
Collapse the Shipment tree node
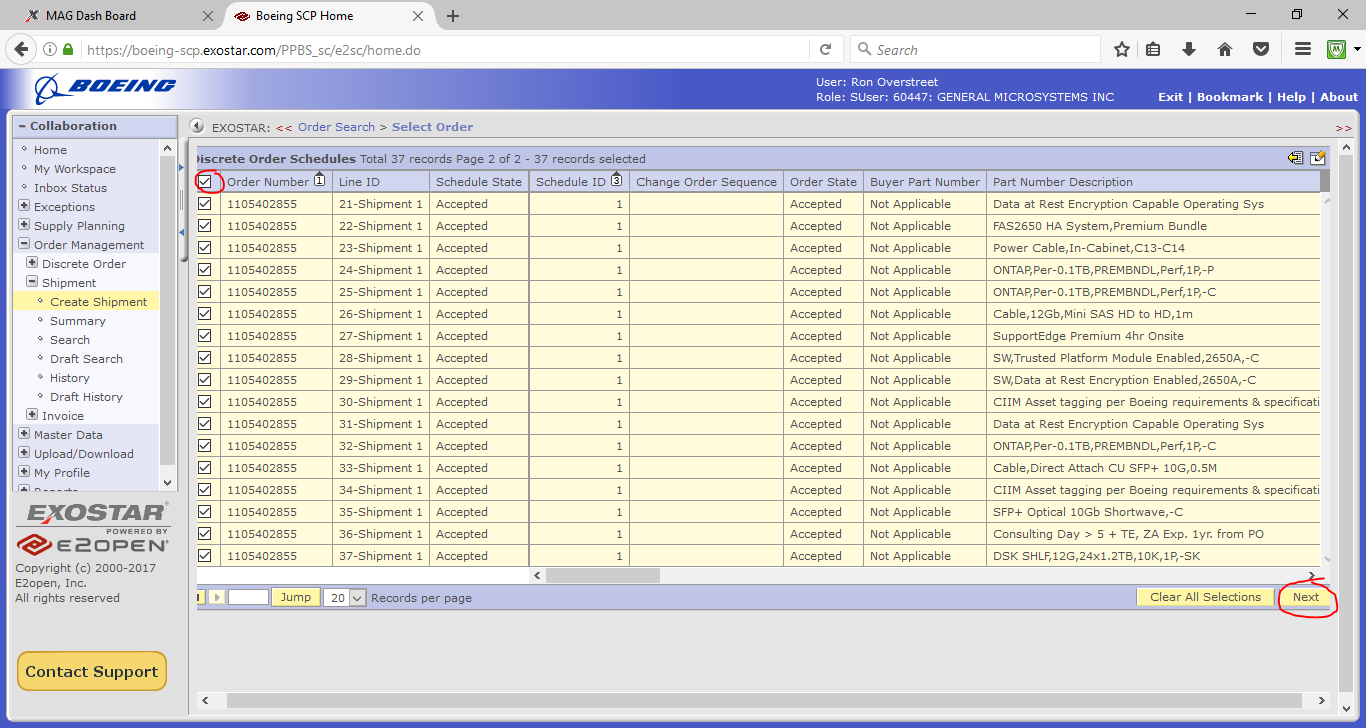(x=32, y=282)
